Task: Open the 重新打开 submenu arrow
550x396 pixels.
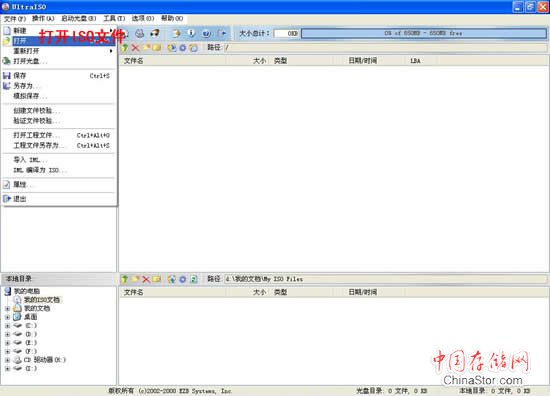Action: [x=111, y=51]
